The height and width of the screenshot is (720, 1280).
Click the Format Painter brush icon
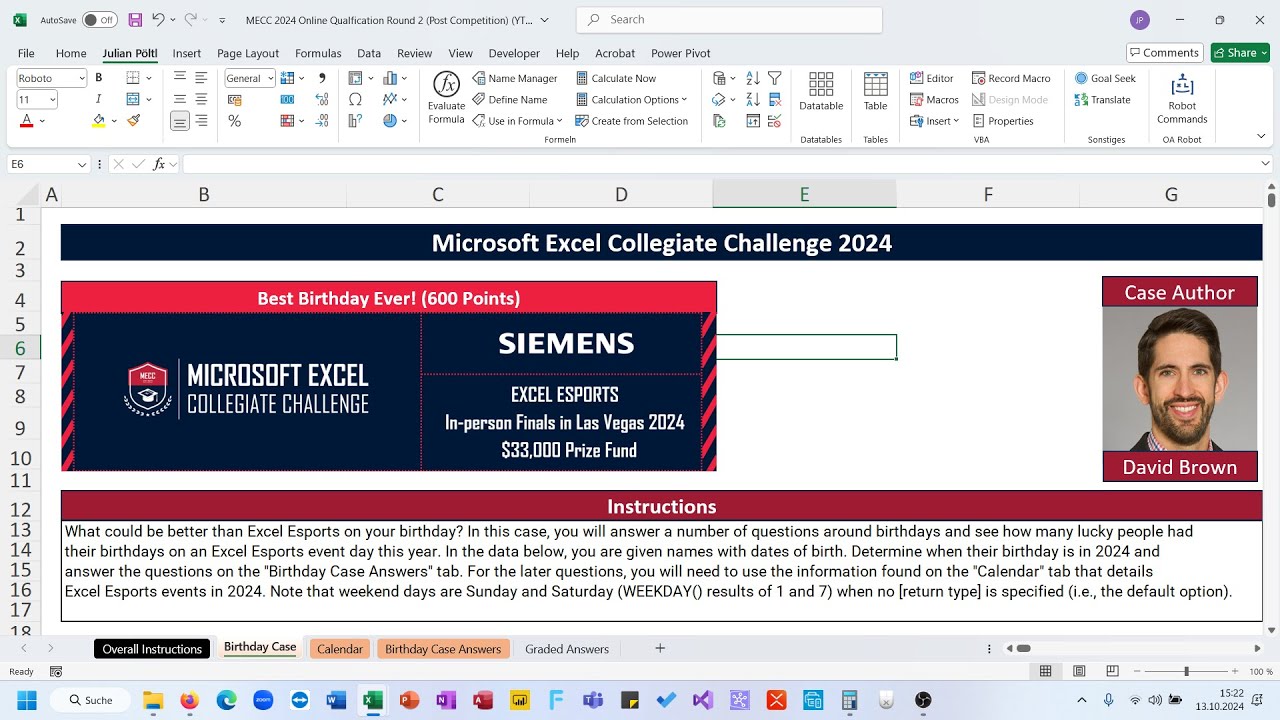tap(133, 121)
